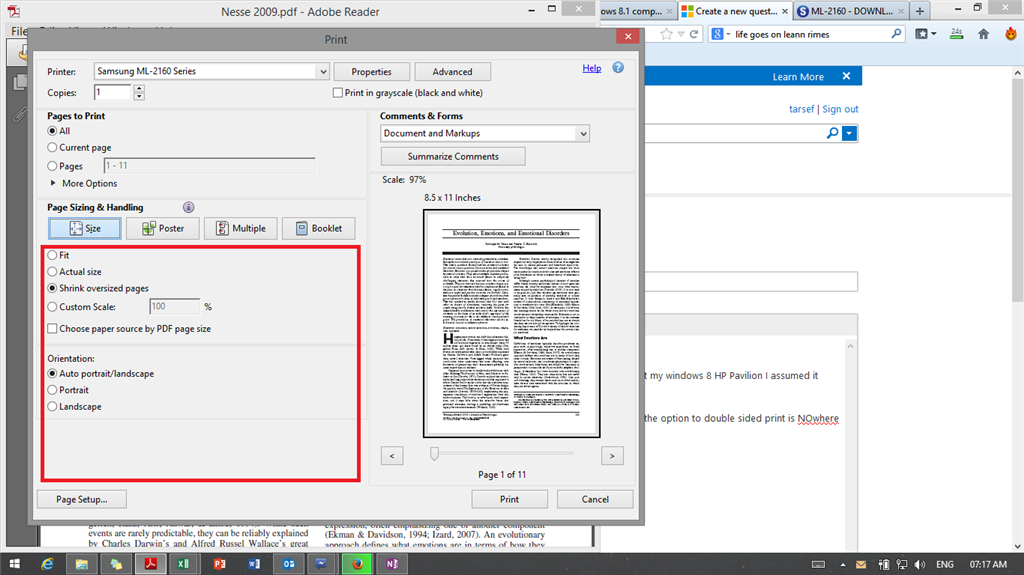
Task: Select Custom Scale radio option
Action: coord(52,306)
